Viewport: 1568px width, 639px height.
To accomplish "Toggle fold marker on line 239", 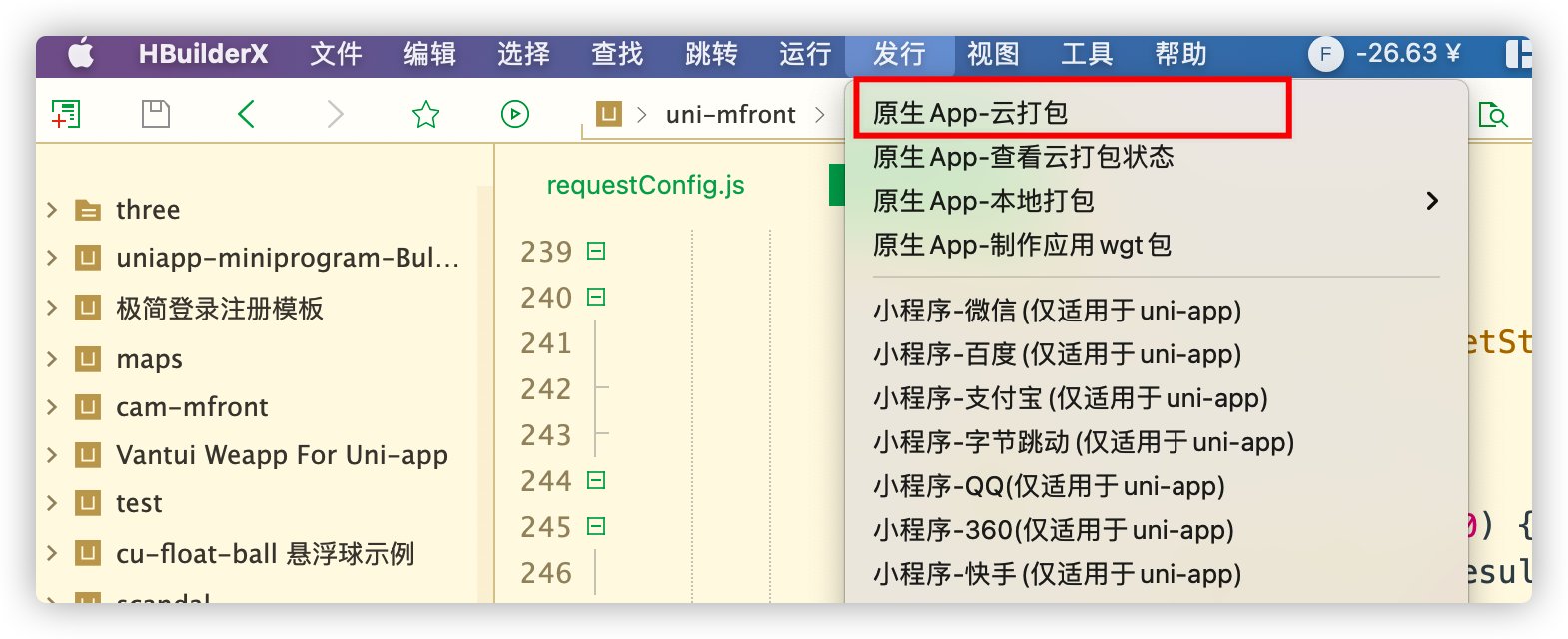I will 596,251.
